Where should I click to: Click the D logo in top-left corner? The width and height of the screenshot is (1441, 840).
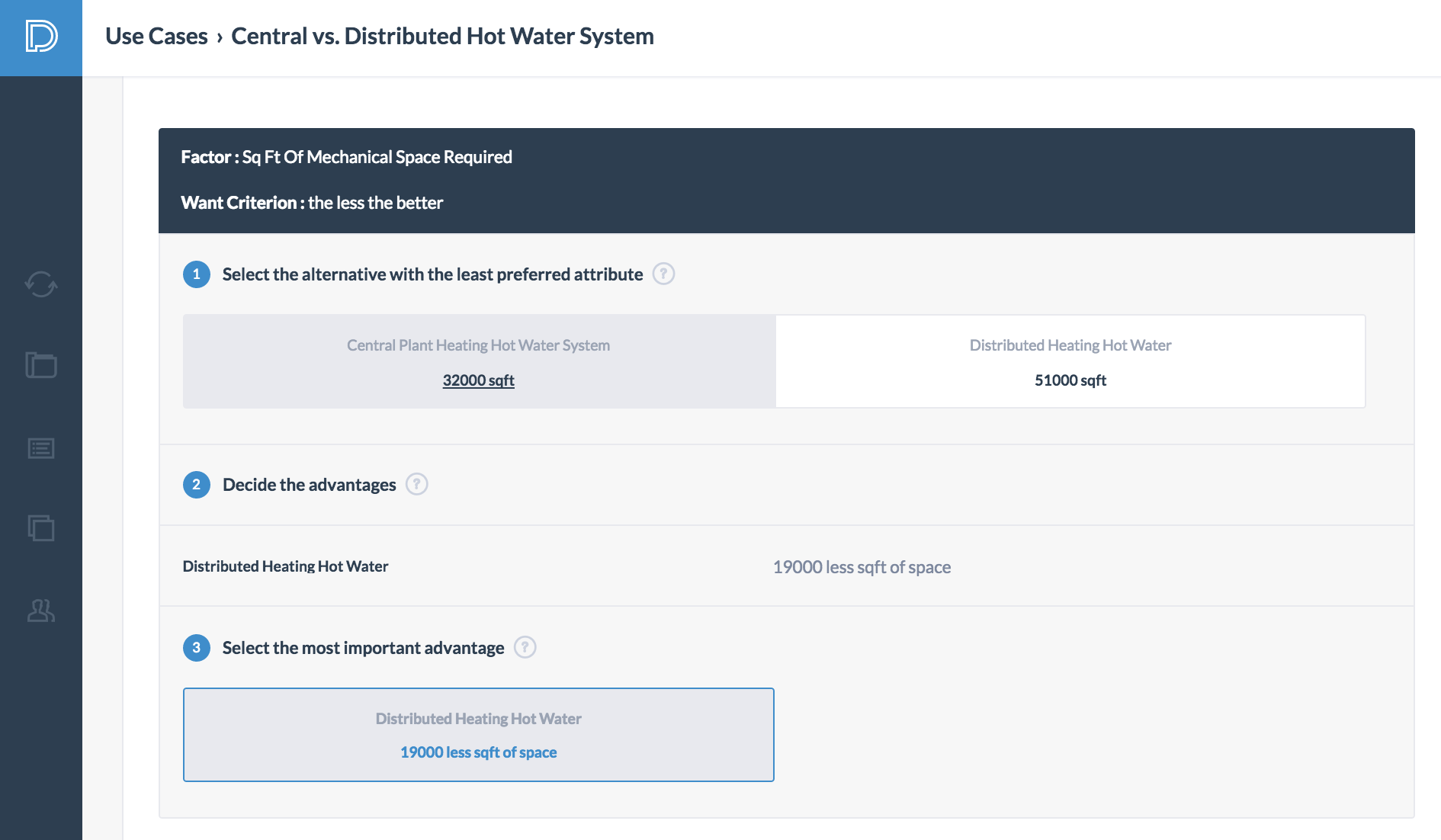click(41, 37)
